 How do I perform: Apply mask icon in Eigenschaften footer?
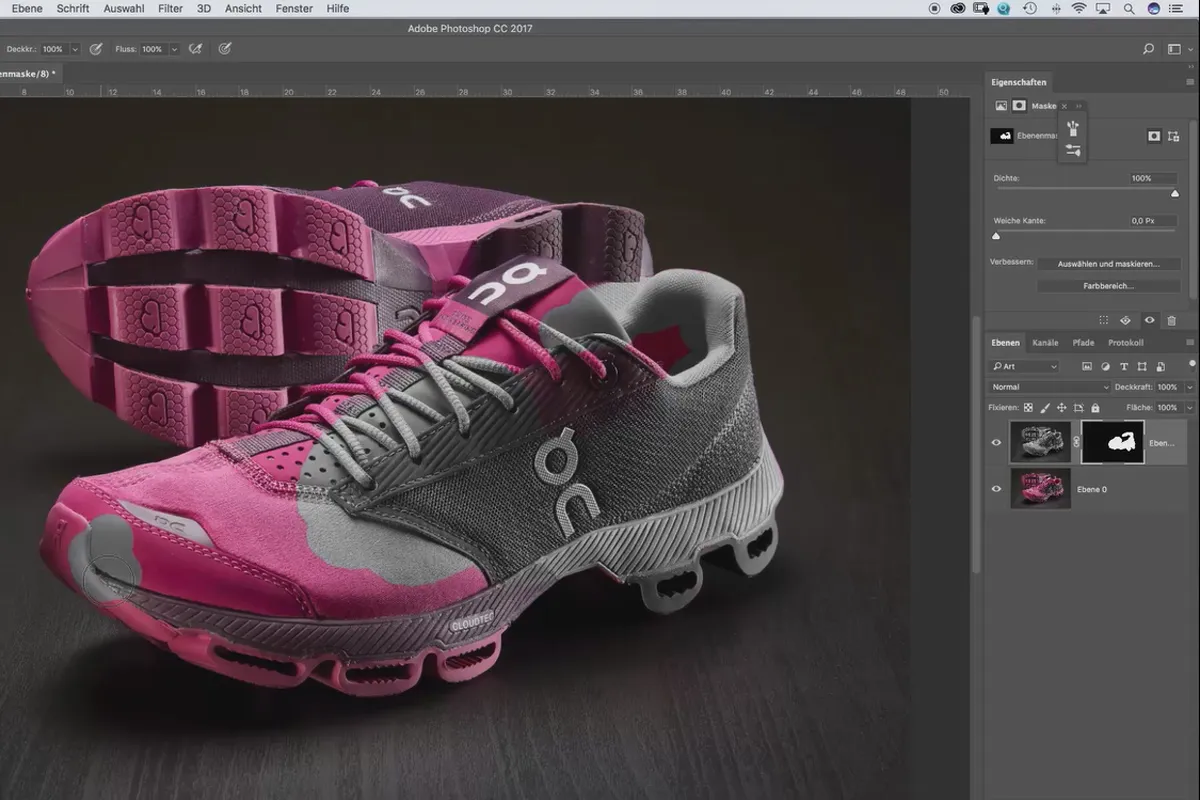point(1125,320)
